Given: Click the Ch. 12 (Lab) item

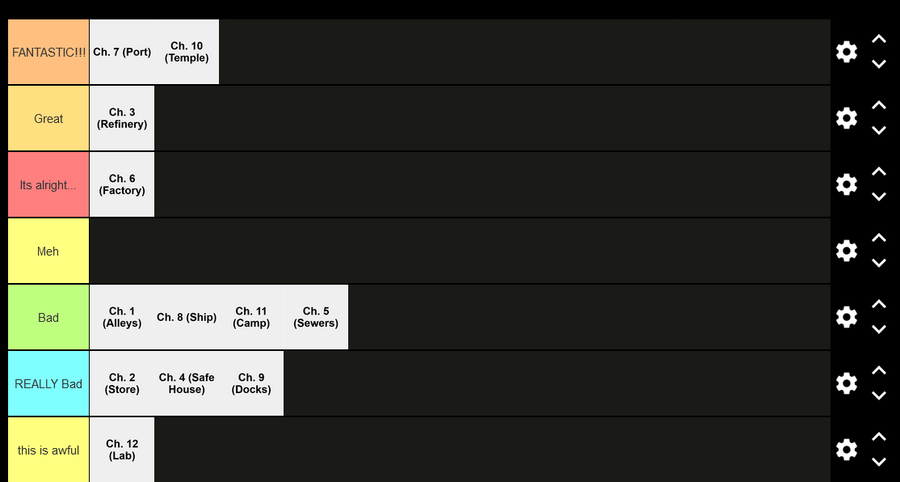Looking at the screenshot, I should (x=122, y=449).
